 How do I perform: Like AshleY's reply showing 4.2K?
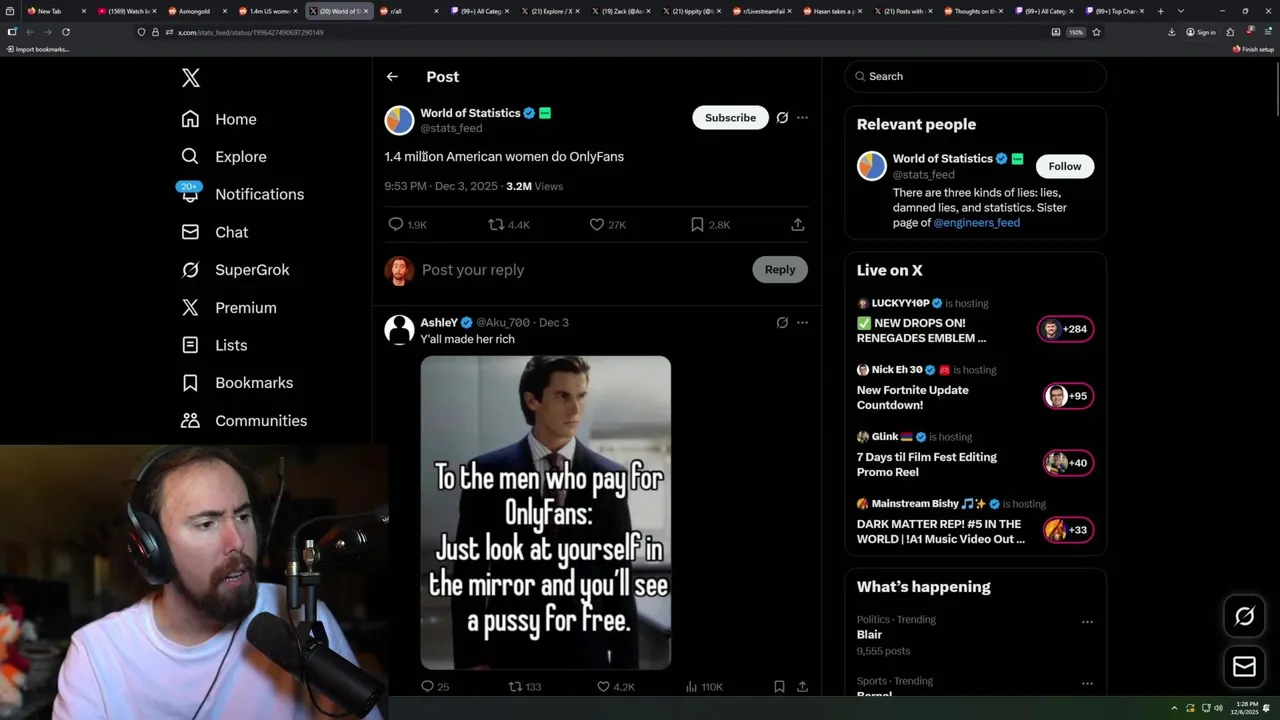tap(615, 687)
